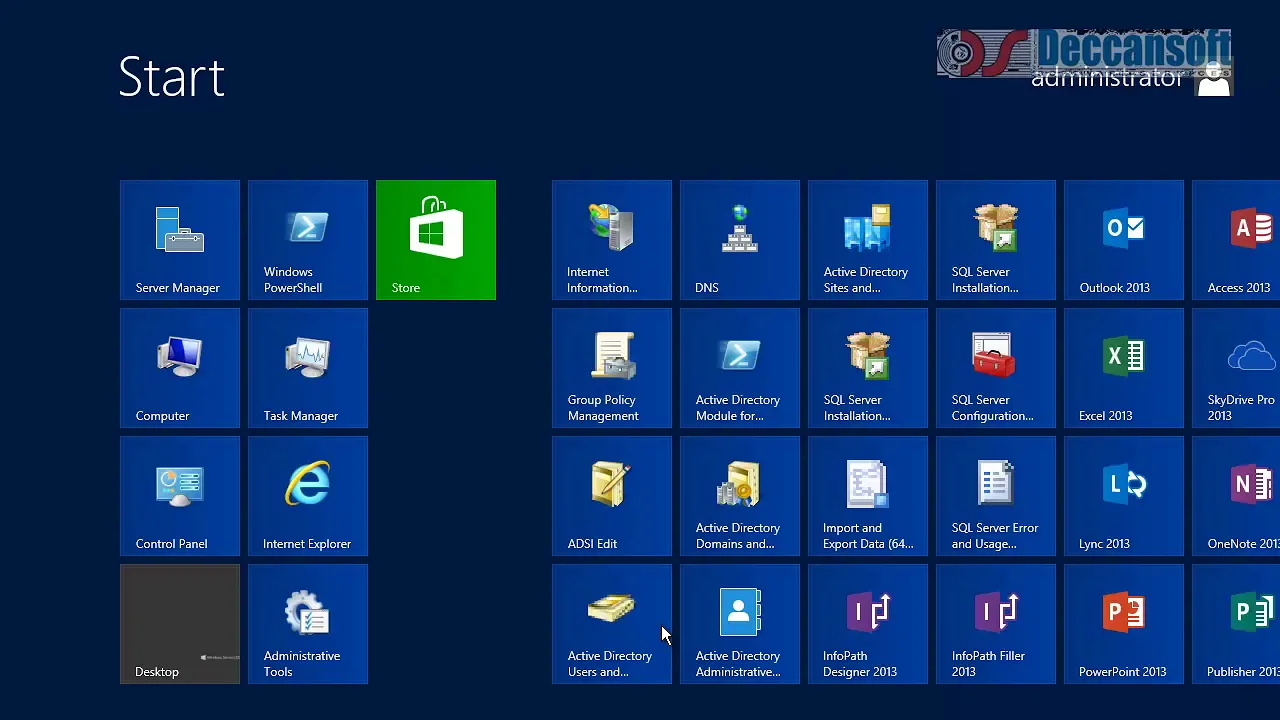Launch PowerPoint 2013 tile

click(1124, 624)
